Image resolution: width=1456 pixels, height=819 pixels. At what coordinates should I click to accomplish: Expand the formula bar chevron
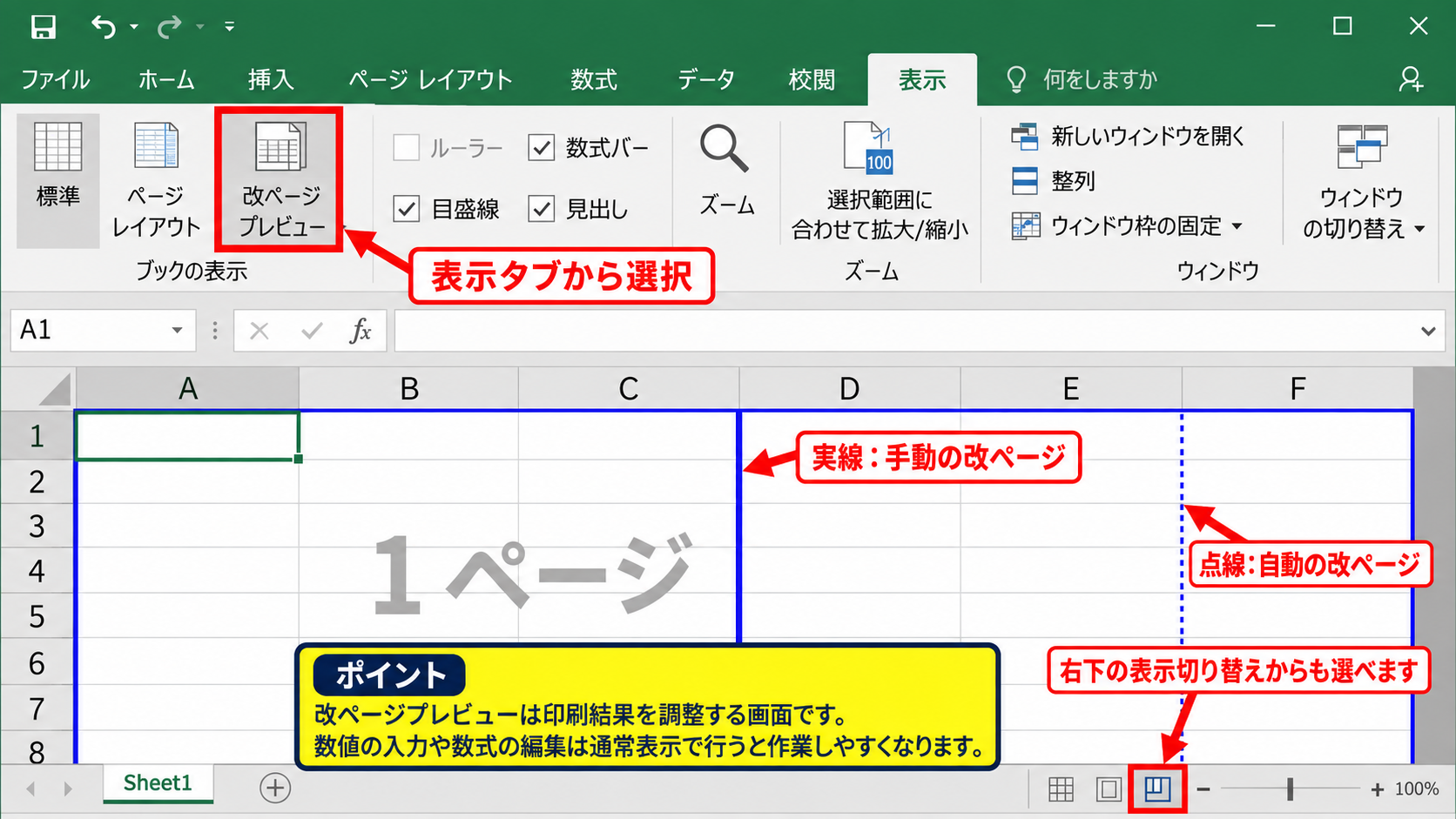coord(1428,331)
